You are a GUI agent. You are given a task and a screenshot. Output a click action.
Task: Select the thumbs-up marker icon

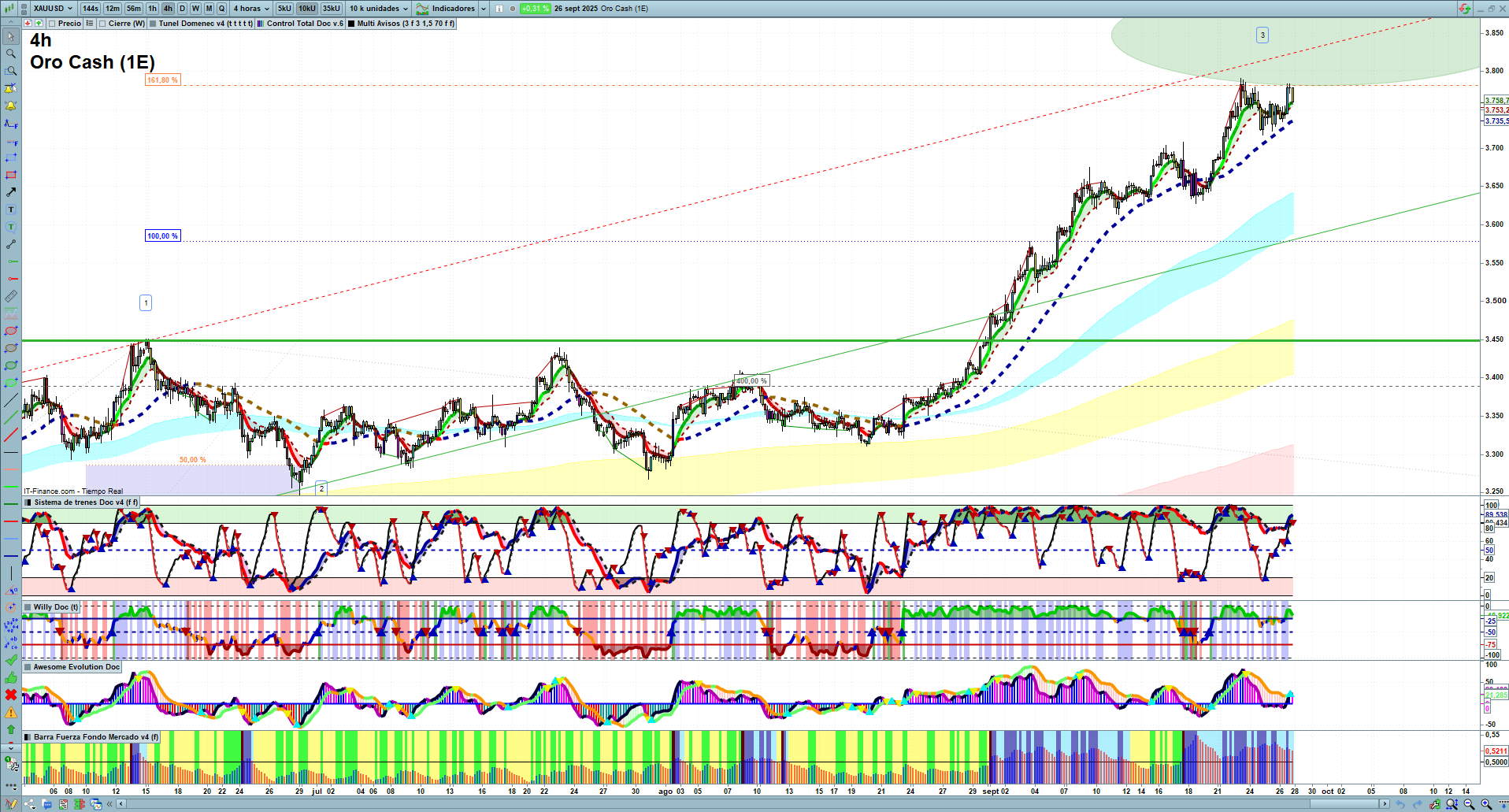click(11, 677)
